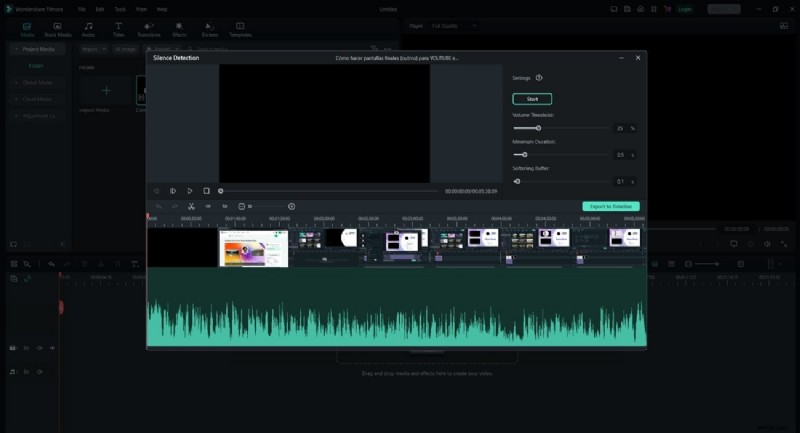Screen dimensions: 800x433
Task: Play the Silence Detection preview
Action: coord(189,191)
